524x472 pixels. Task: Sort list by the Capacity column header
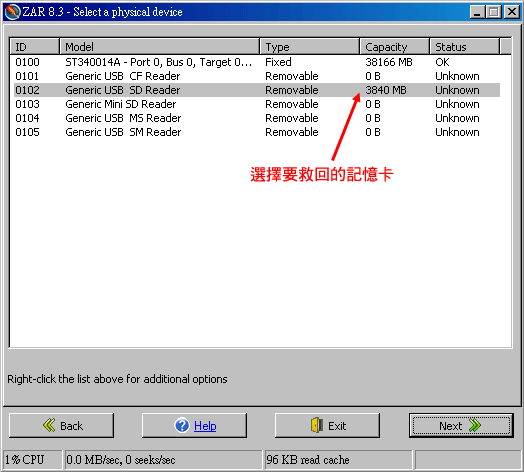pyautogui.click(x=395, y=46)
